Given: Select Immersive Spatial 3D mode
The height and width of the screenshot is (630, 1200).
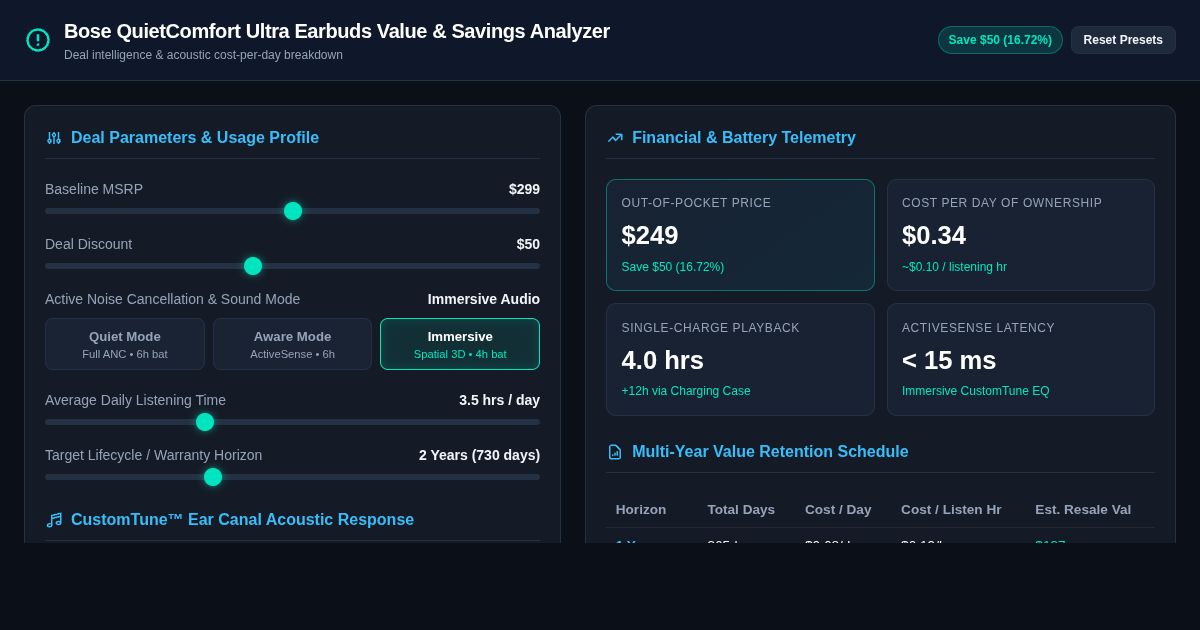Looking at the screenshot, I should point(460,344).
